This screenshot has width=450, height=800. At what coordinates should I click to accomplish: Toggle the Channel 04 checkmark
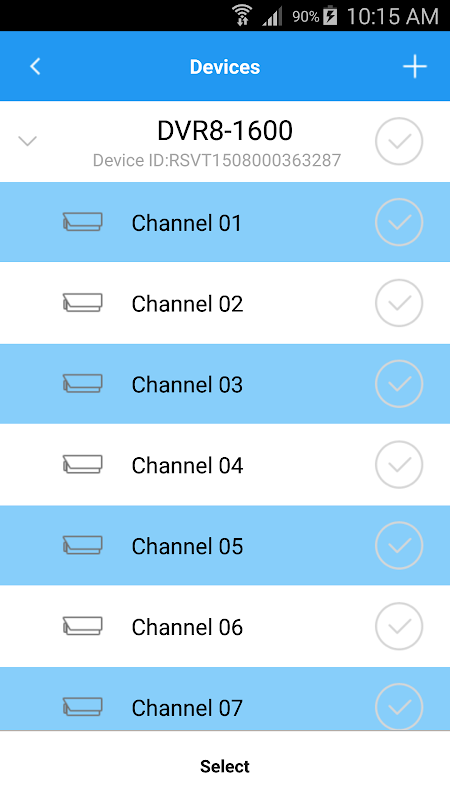(399, 464)
